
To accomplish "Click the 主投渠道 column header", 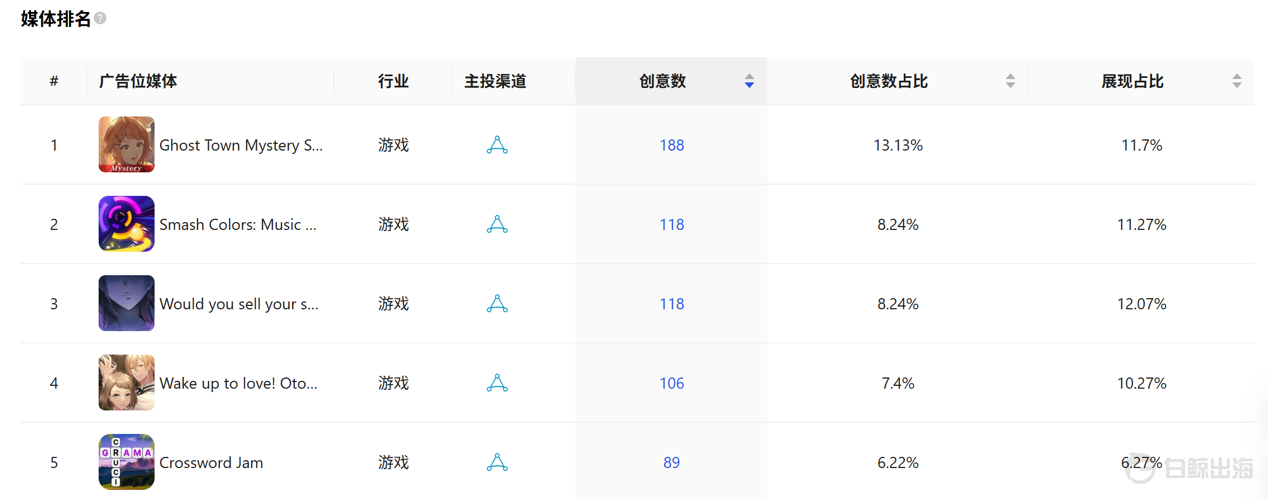I will (495, 81).
